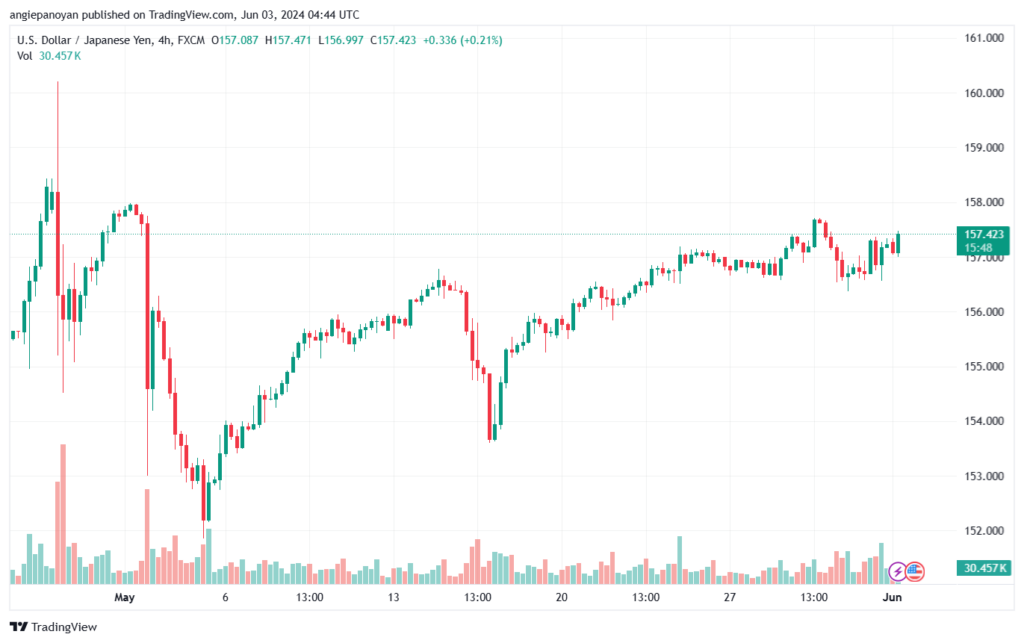
Task: Click the US flag economic event icon
Action: [915, 572]
